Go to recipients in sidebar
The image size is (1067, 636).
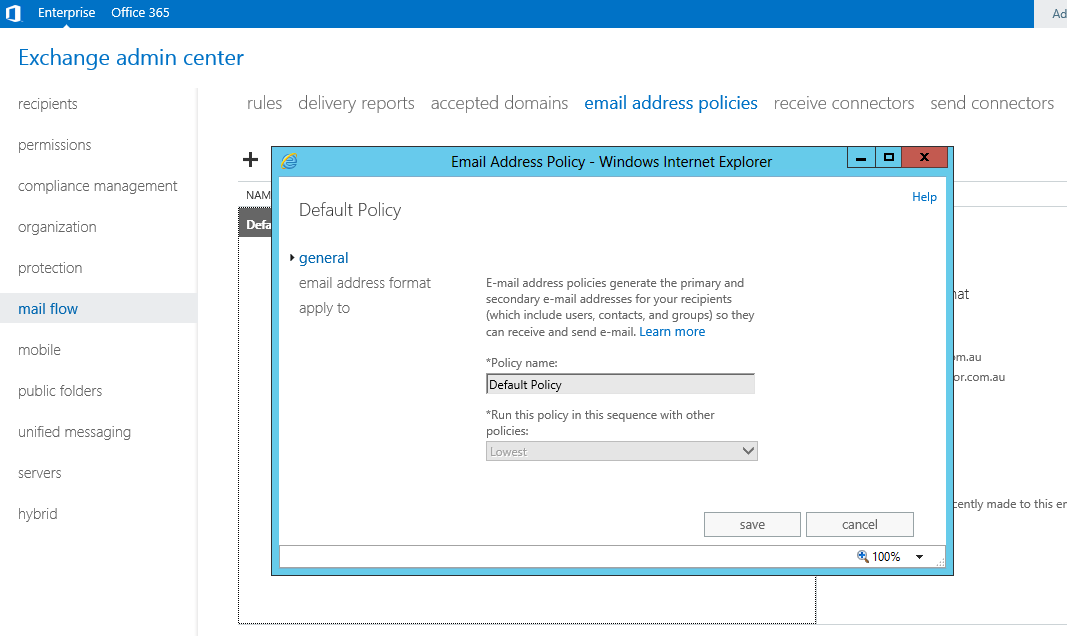(x=48, y=104)
